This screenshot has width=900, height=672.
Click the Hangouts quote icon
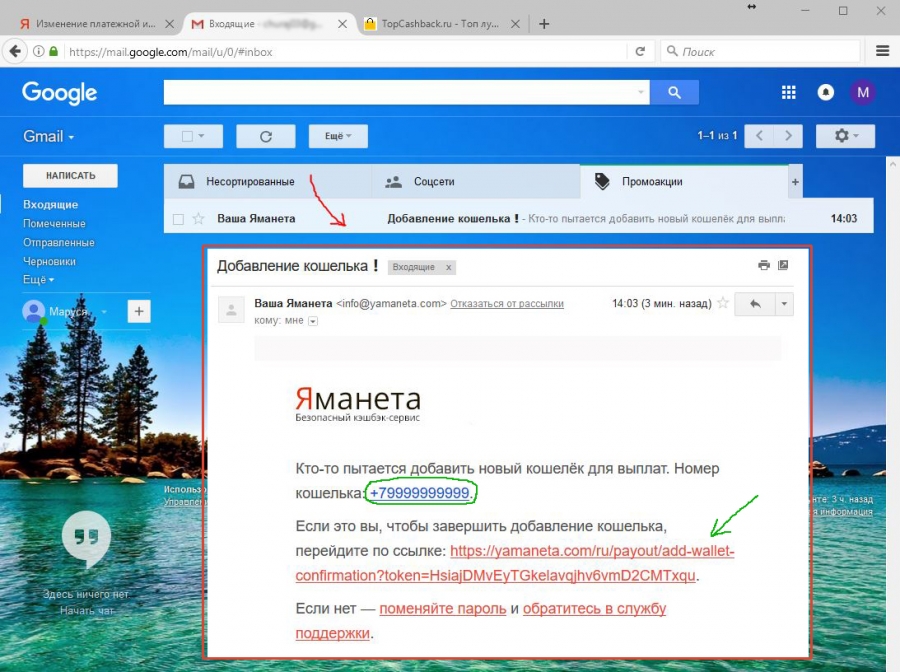coord(86,538)
